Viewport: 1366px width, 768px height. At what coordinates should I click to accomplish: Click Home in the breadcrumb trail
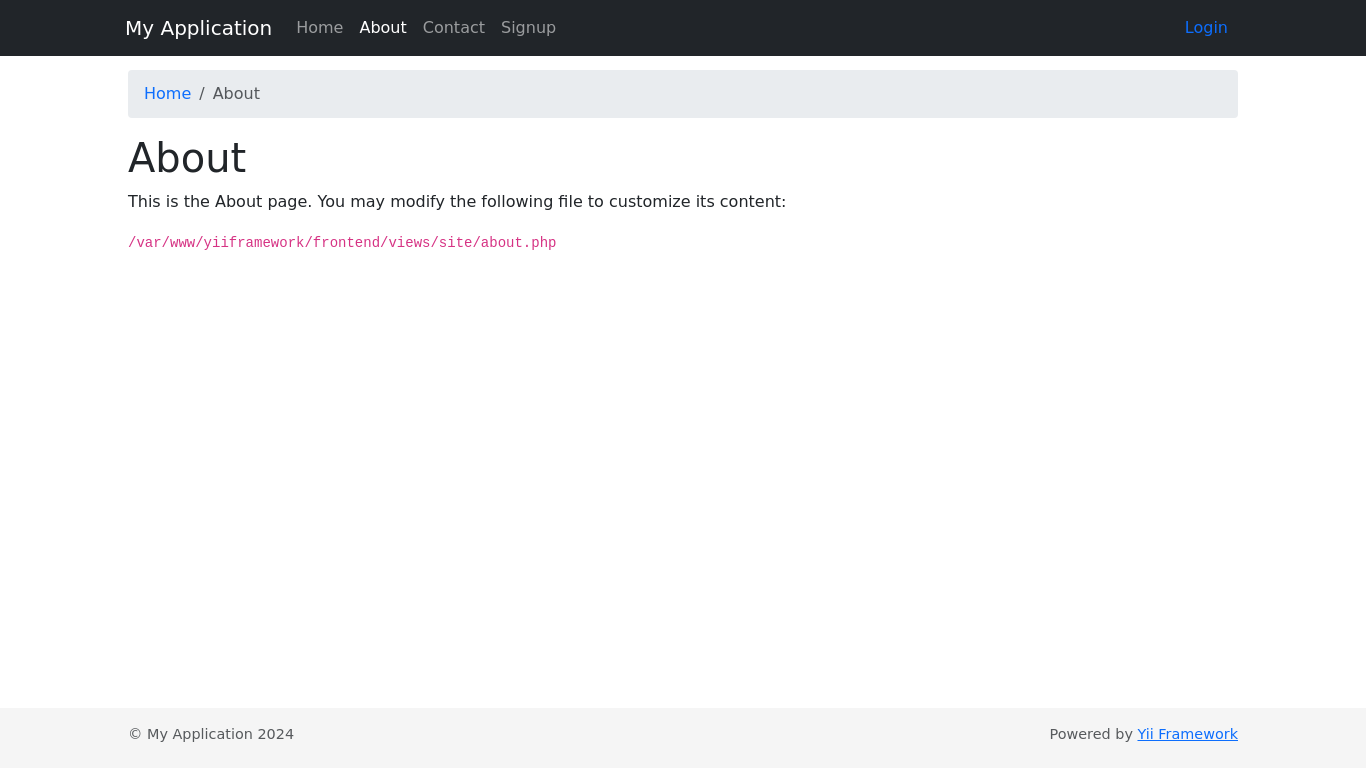coord(167,94)
